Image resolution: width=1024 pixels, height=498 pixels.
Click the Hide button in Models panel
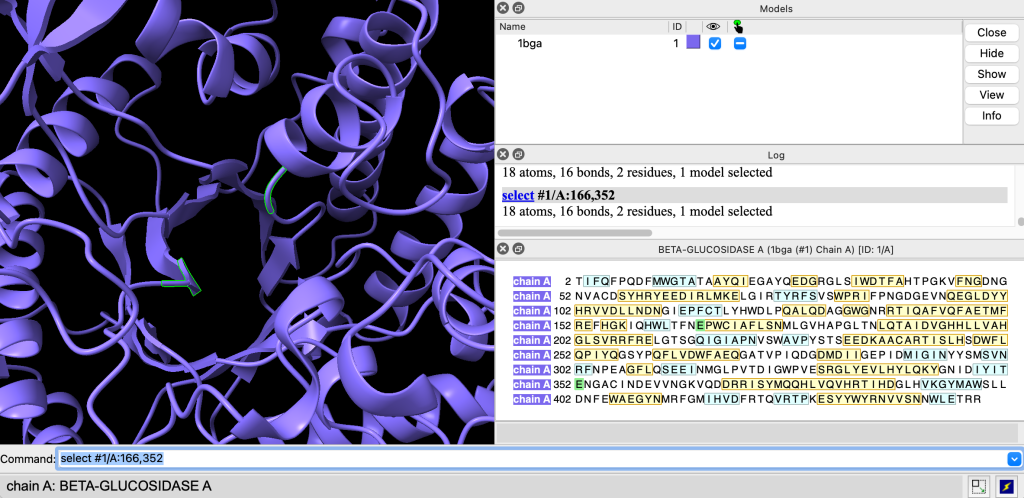tap(991, 54)
